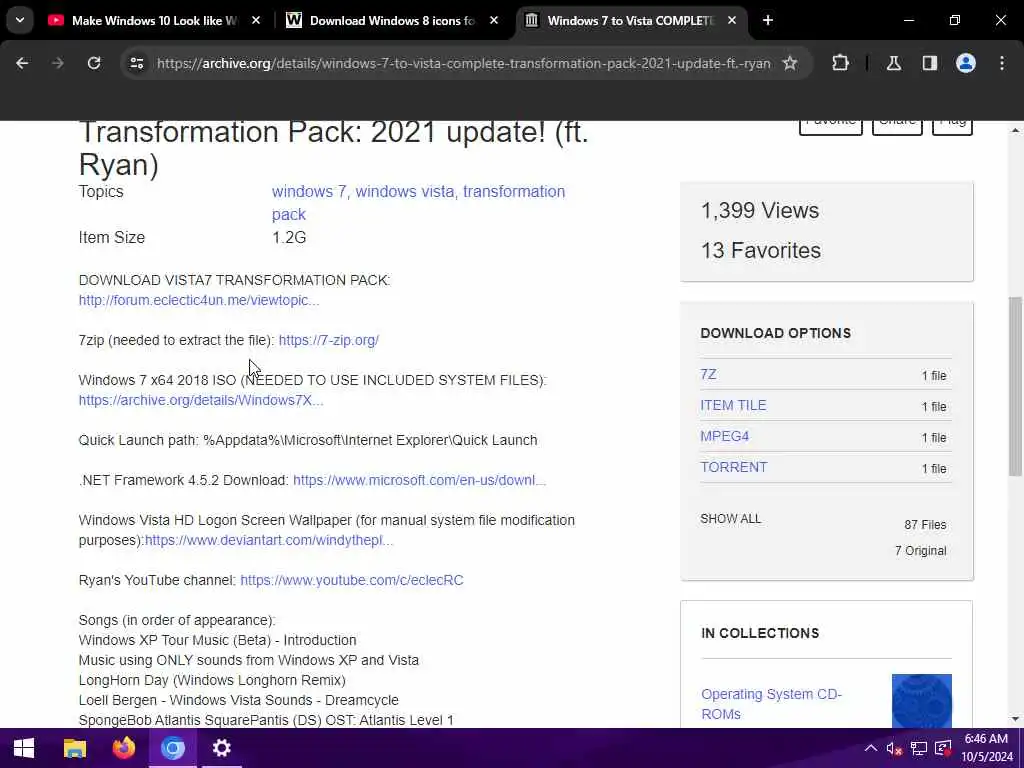
Task: Launch Firefox from the taskbar
Action: click(123, 748)
